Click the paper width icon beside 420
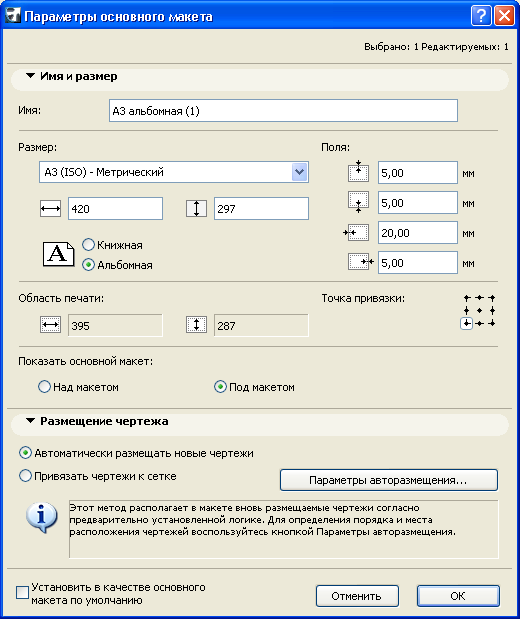Screen dimensions: 520x619 tap(51, 208)
